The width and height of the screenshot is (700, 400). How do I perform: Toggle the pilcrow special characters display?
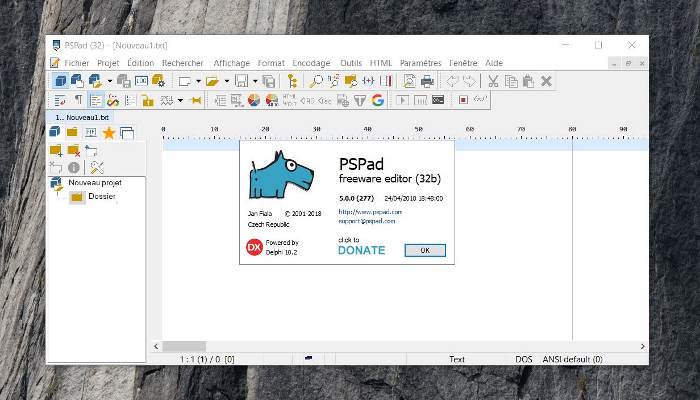click(x=78, y=100)
